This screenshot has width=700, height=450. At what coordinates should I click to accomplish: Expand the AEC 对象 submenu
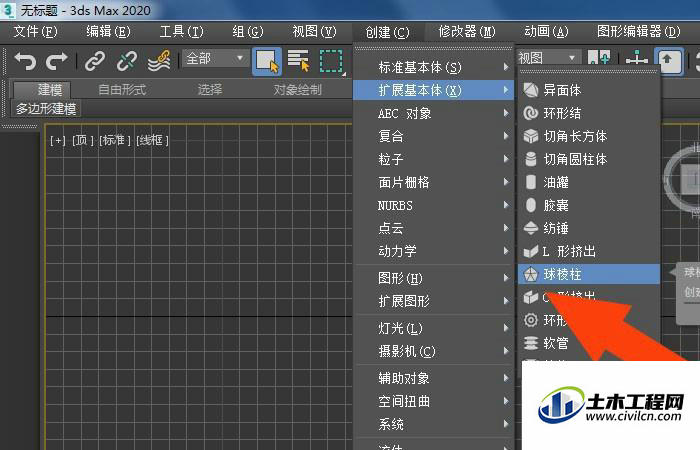click(x=433, y=113)
